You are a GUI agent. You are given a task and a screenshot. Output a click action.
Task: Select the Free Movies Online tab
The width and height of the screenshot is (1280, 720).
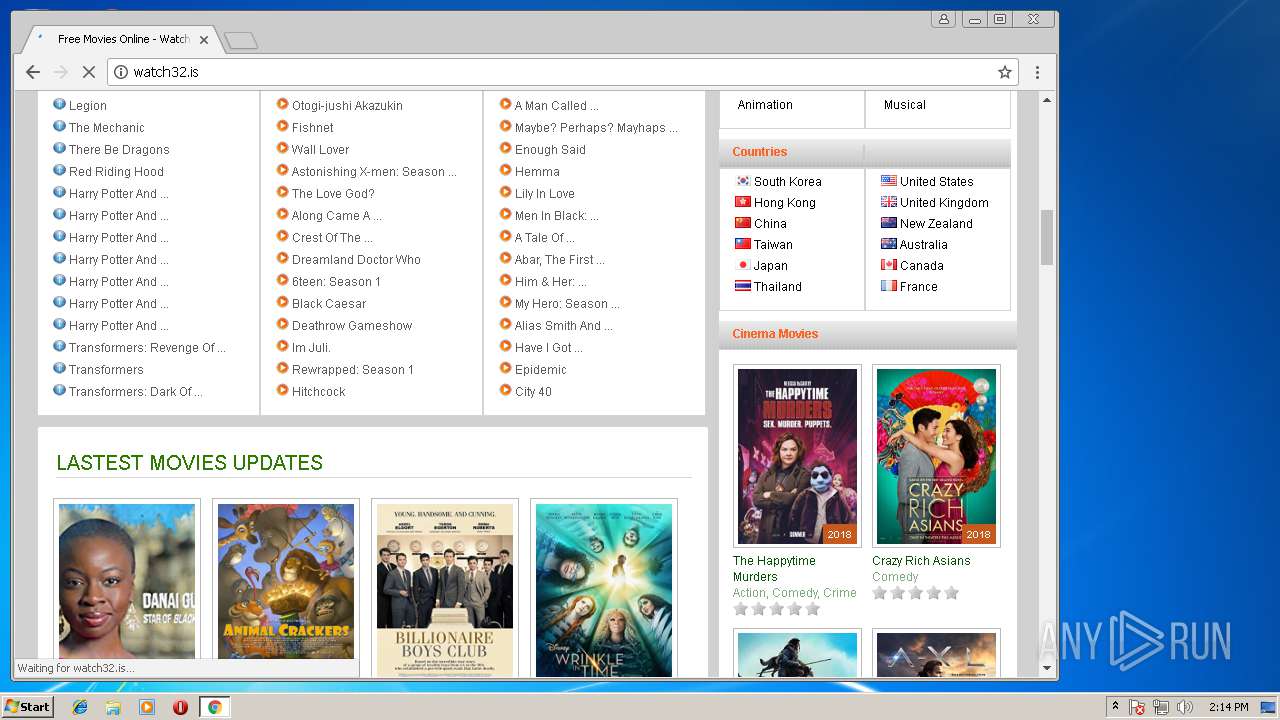123,39
